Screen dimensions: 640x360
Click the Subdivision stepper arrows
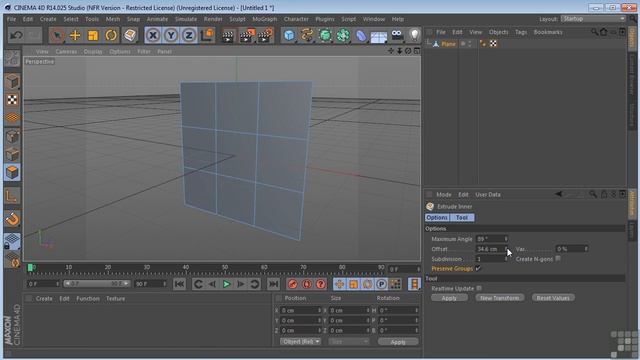tap(506, 259)
